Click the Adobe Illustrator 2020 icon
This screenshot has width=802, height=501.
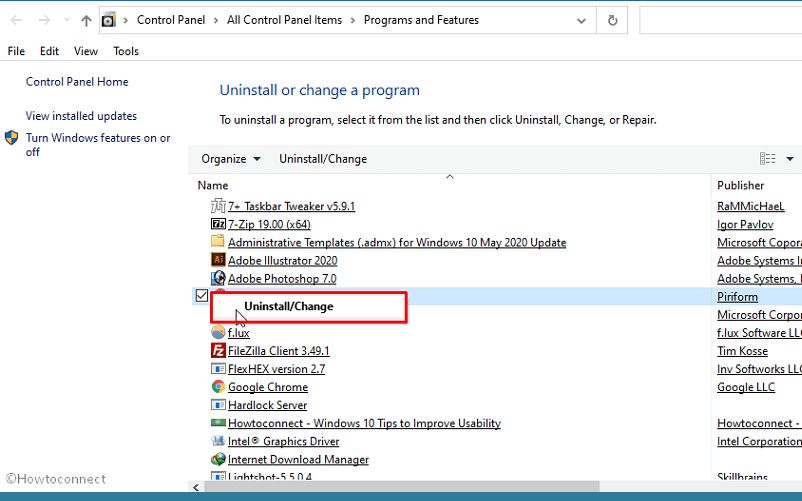coord(218,260)
